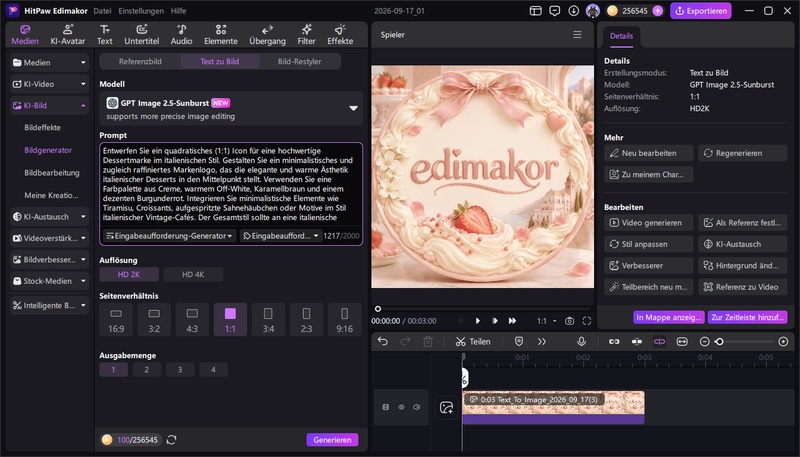Open the Filter panel
Image resolution: width=800 pixels, height=457 pixels.
306,35
